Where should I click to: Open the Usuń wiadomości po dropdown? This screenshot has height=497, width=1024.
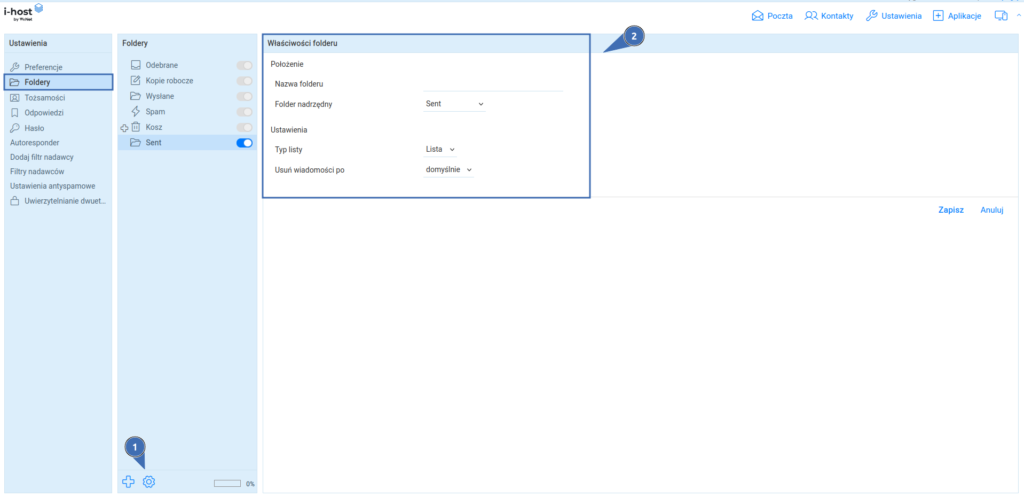coord(448,170)
